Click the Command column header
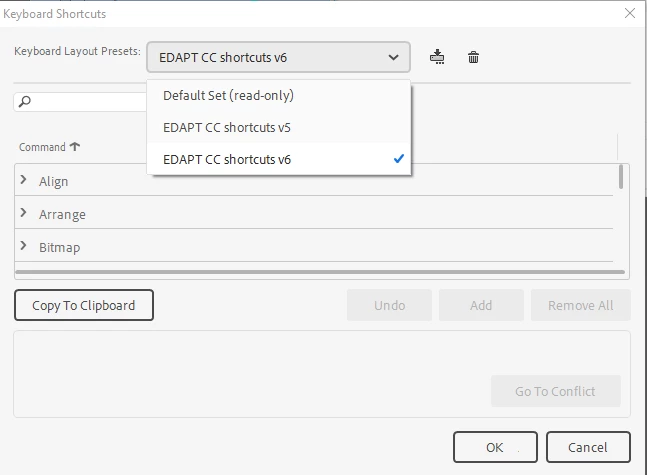This screenshot has width=647, height=475. pyautogui.click(x=43, y=147)
